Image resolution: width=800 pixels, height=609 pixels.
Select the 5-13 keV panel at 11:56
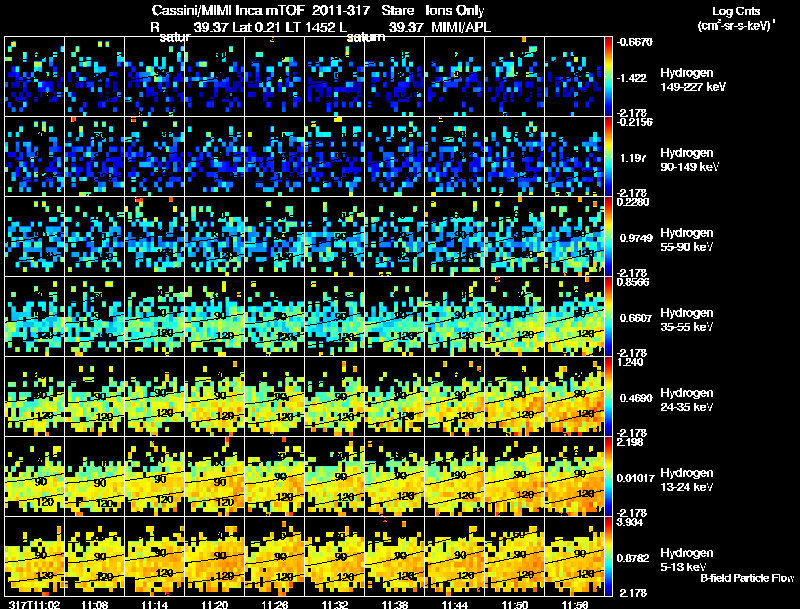pos(574,557)
